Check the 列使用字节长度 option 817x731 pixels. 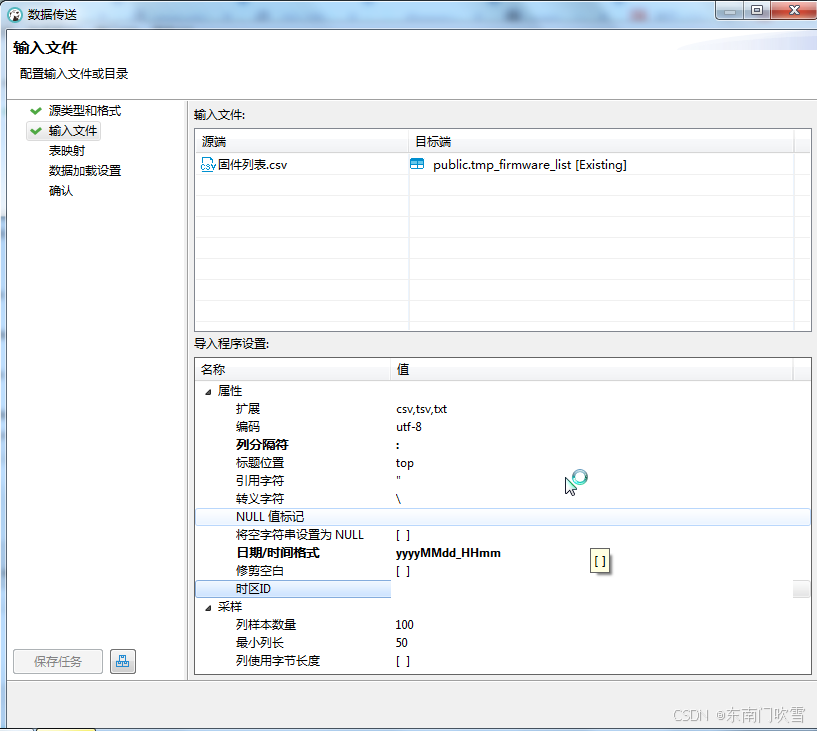(x=402, y=661)
